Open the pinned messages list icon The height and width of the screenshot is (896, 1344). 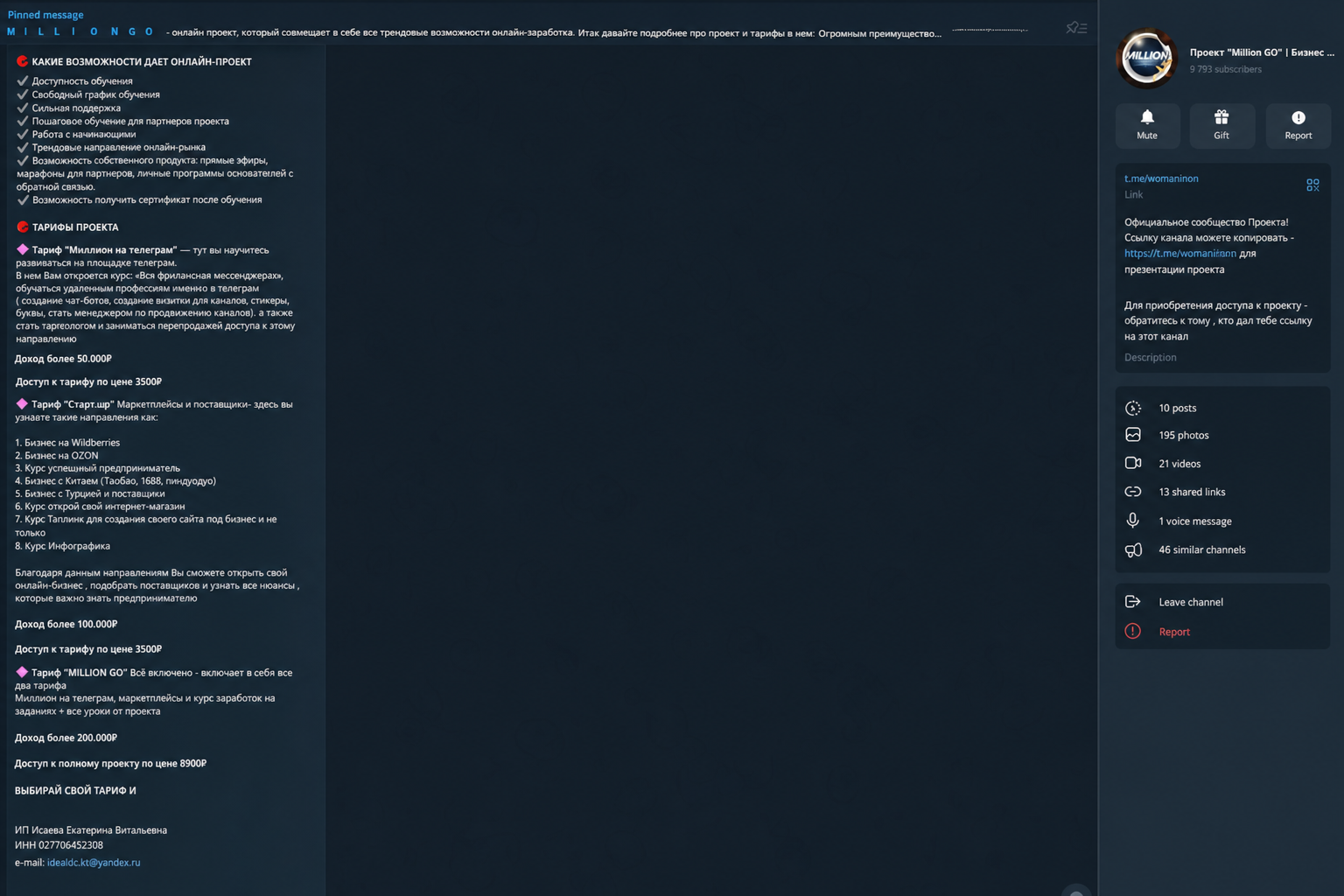click(x=1076, y=28)
